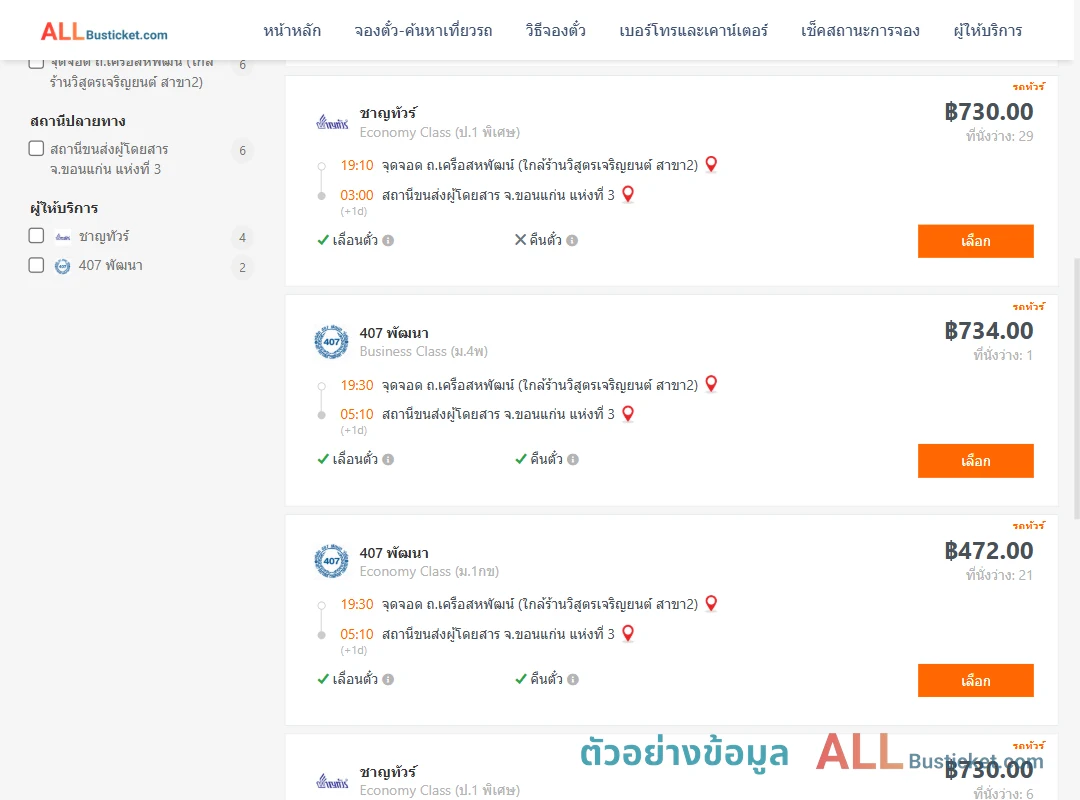The width and height of the screenshot is (1080, 800).
Task: Click seats available text ที่นั่งว่าง: 1
Action: click(x=1003, y=356)
